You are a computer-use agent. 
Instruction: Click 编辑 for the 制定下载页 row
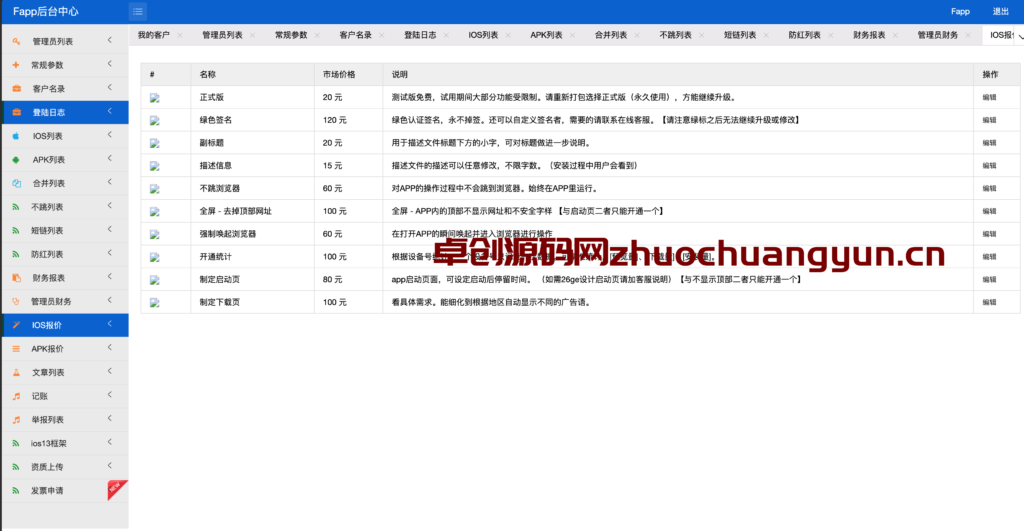989,302
